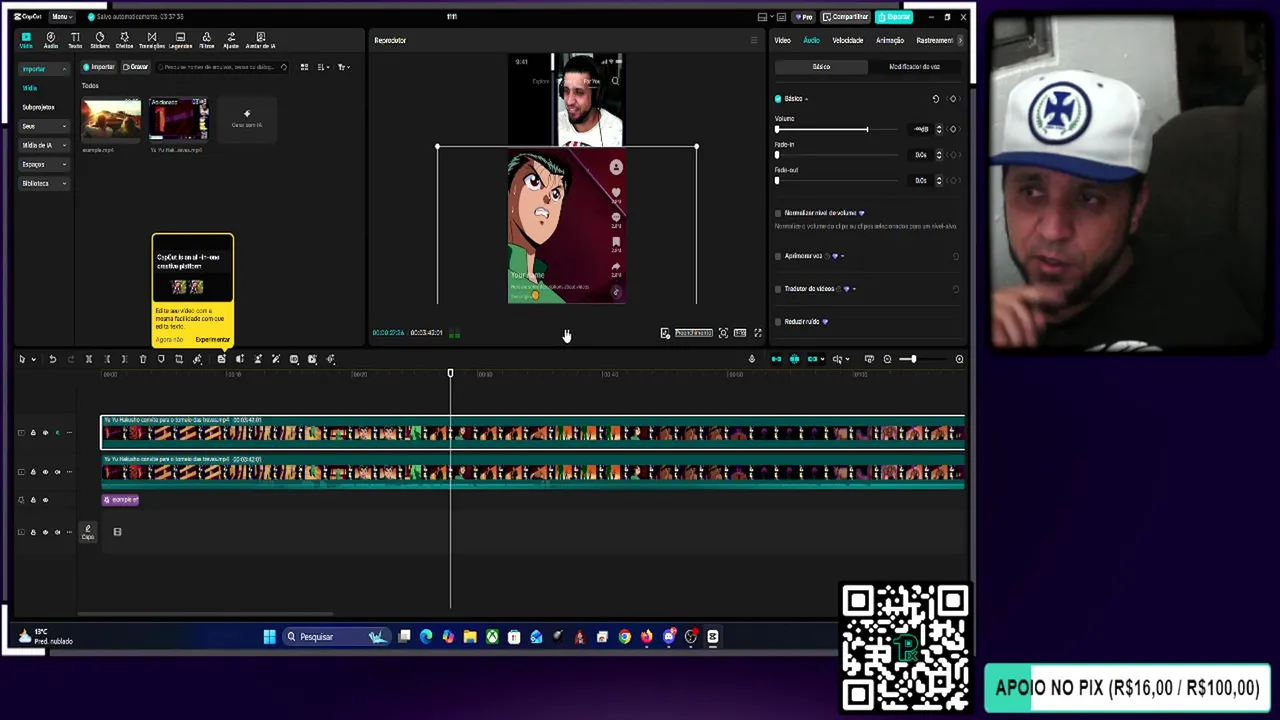The image size is (1280, 720).
Task: Click the Exportar button
Action: coord(893,17)
